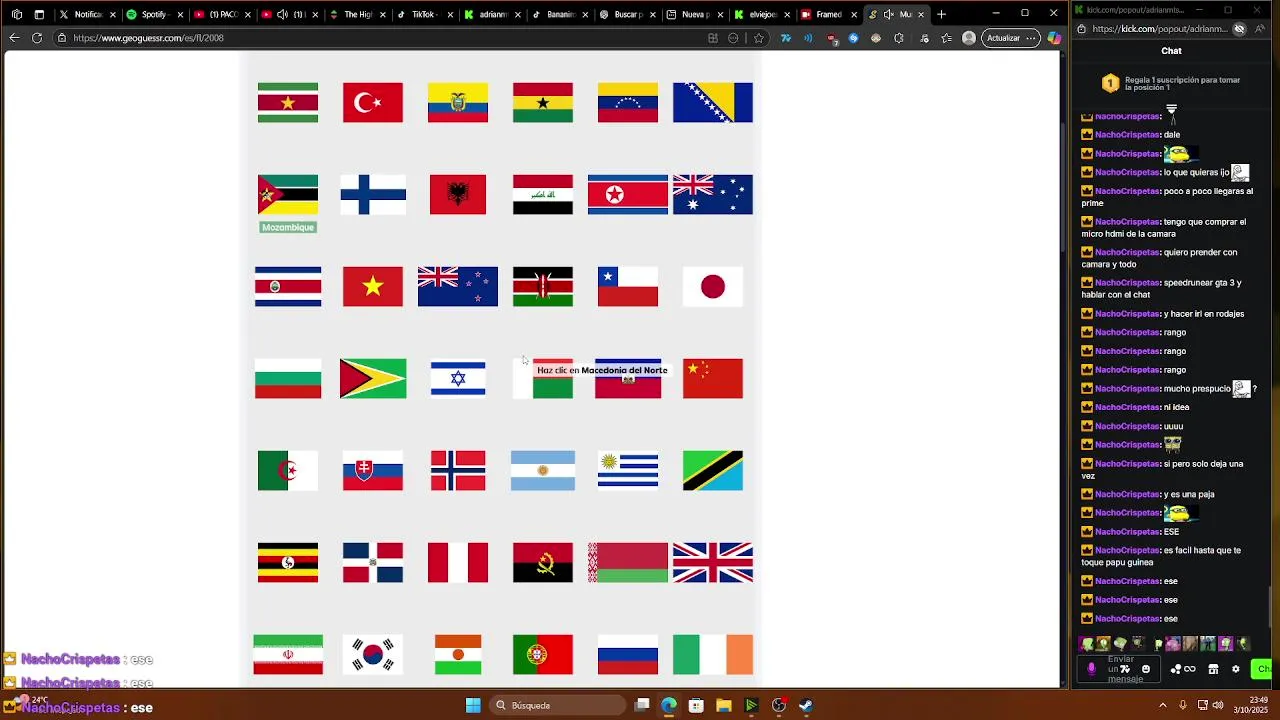This screenshot has height=720, width=1280.
Task: Close the Spotify tab
Action: (x=180, y=14)
